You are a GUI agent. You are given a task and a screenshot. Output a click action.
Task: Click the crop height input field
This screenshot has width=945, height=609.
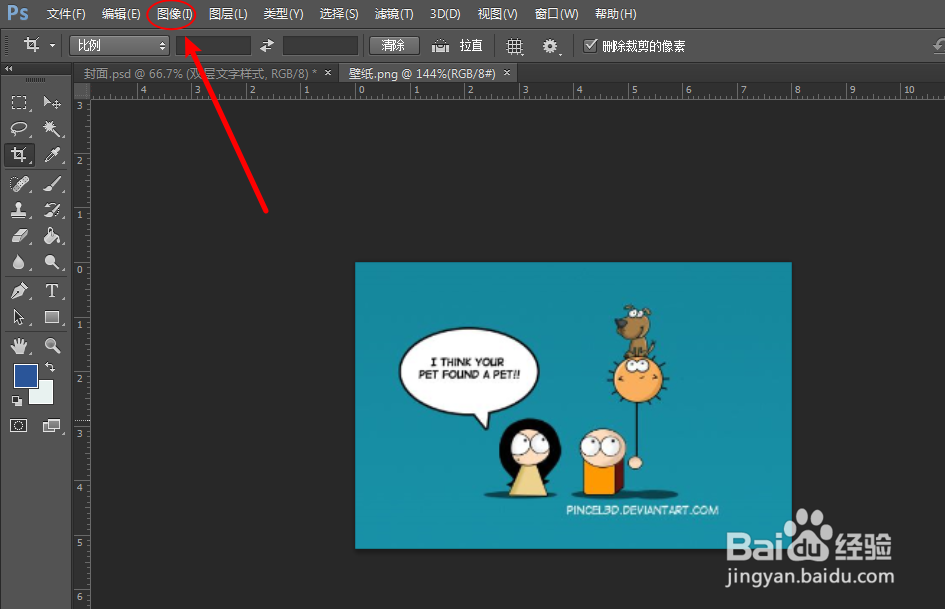coord(320,45)
